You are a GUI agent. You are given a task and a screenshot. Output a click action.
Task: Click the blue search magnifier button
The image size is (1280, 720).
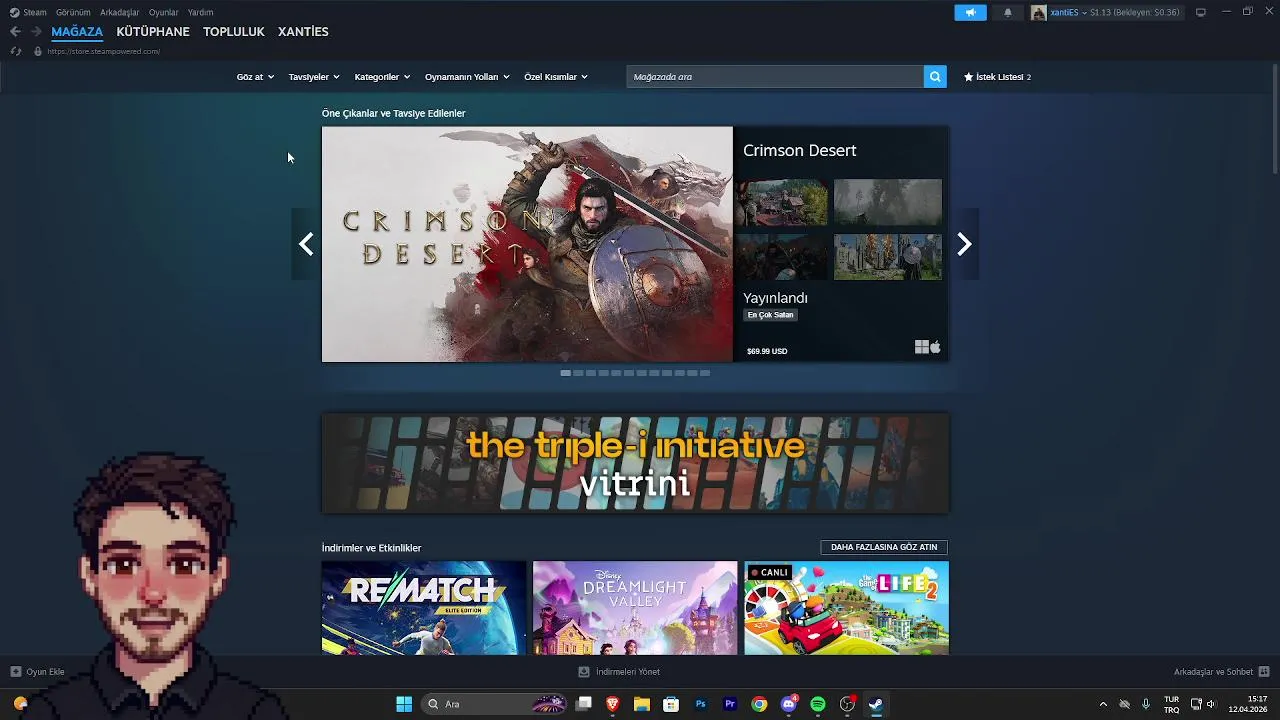coord(935,77)
